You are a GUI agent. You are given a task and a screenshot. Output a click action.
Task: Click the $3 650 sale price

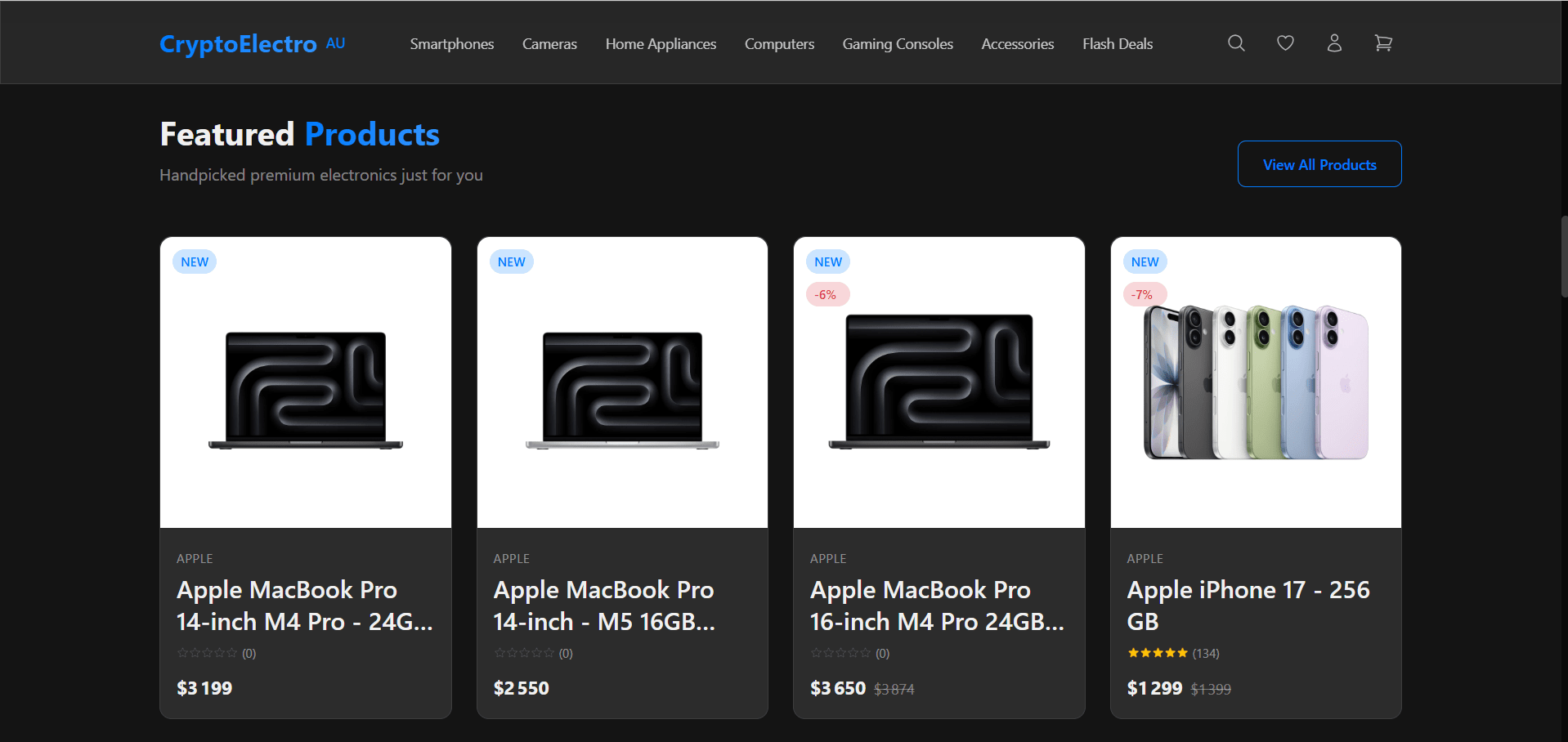click(x=838, y=688)
